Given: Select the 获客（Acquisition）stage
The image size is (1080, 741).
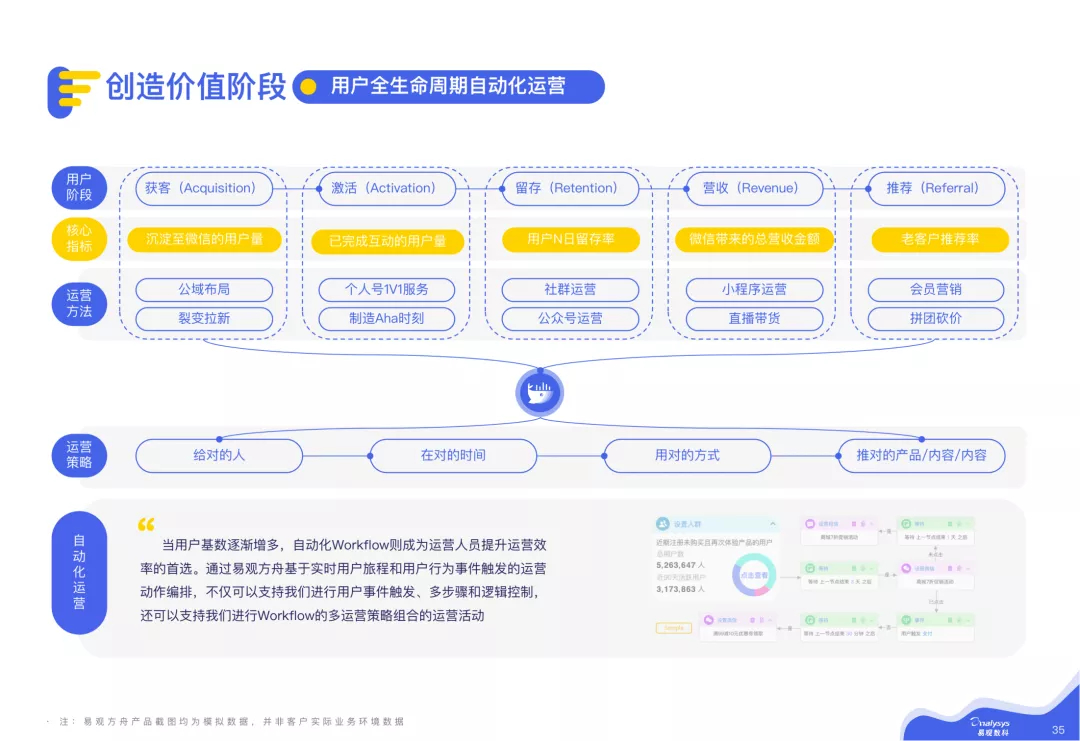Looking at the screenshot, I should (x=203, y=188).
